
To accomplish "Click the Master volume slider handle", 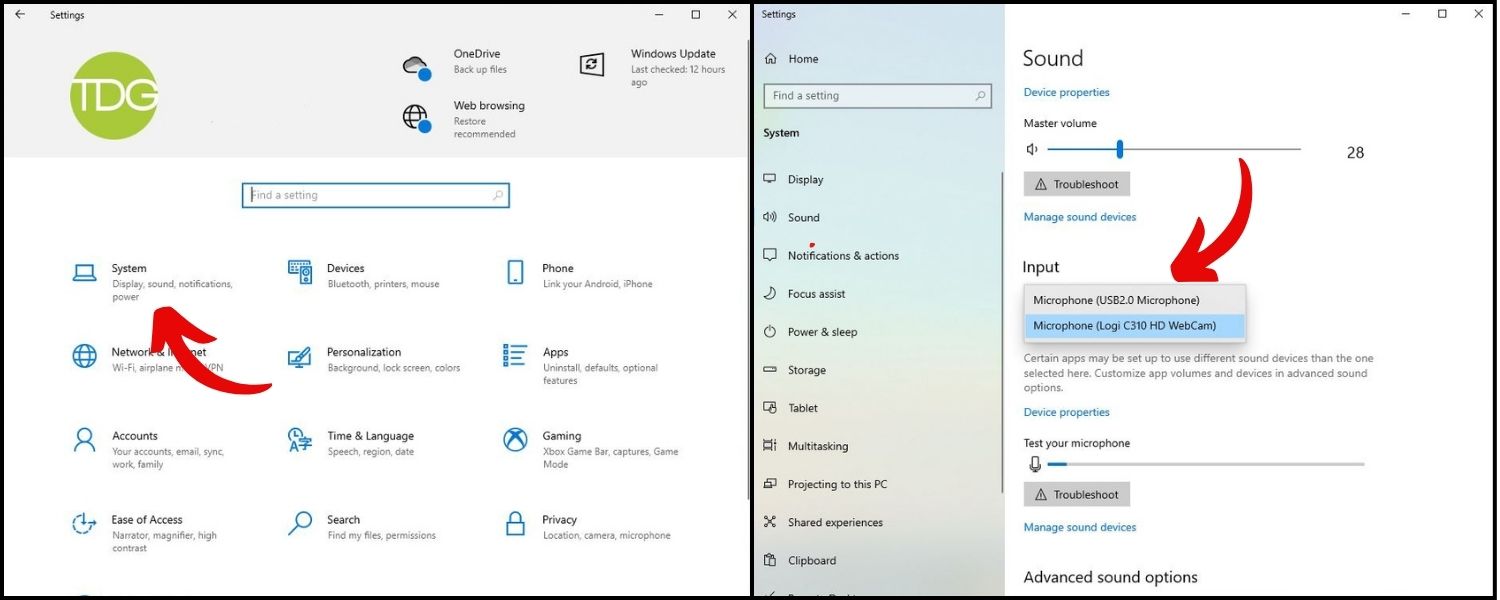I will (1120, 150).
